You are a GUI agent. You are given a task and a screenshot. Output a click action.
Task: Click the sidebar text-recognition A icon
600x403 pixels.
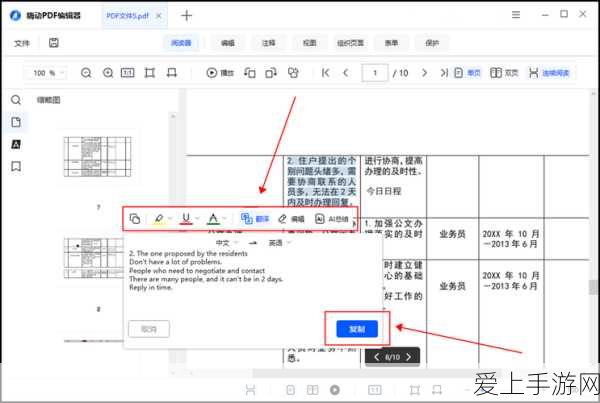coord(16,144)
